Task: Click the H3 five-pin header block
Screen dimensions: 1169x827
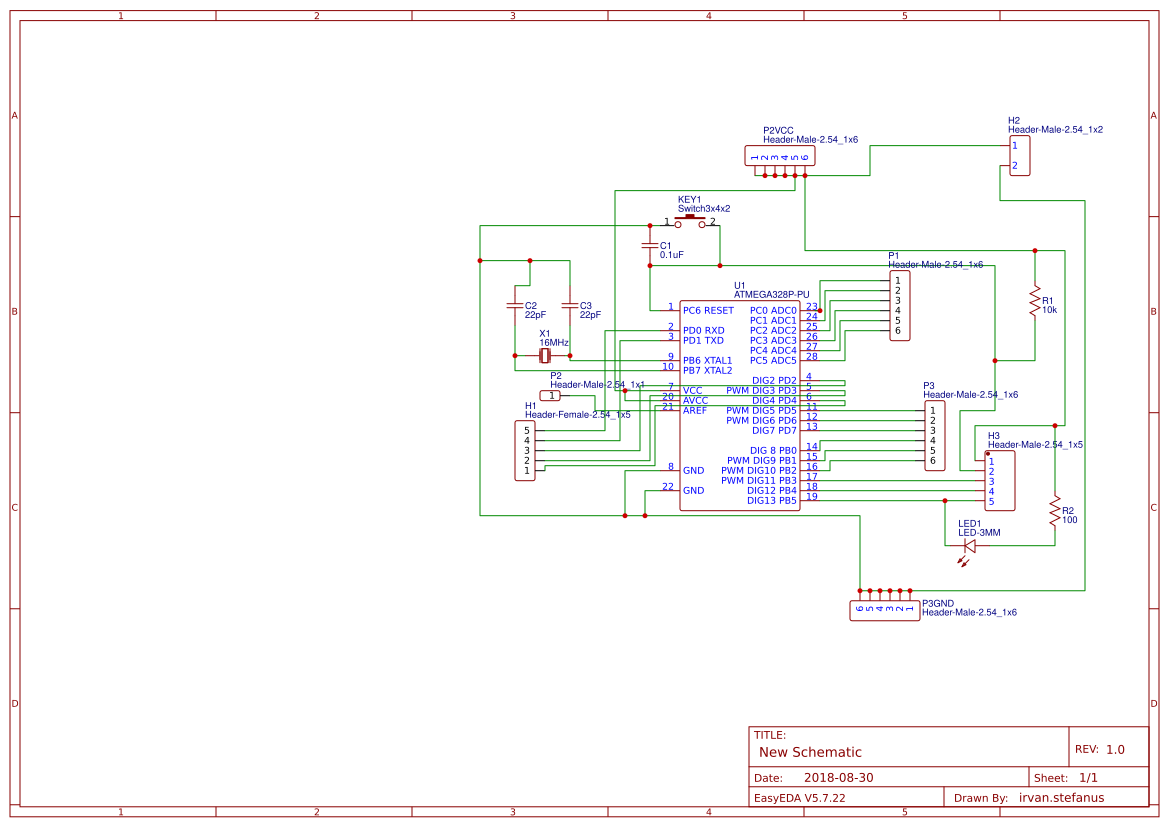Action: pyautogui.click(x=999, y=481)
